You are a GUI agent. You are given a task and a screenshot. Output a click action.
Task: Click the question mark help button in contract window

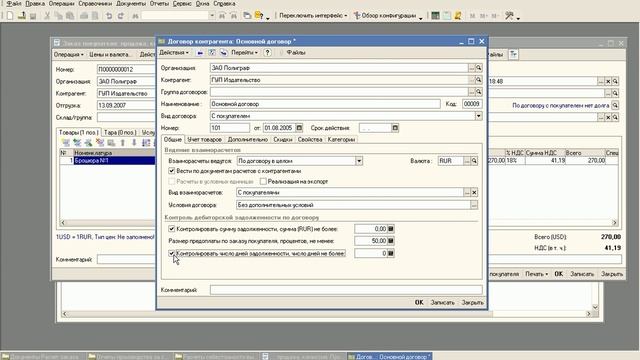tap(267, 53)
